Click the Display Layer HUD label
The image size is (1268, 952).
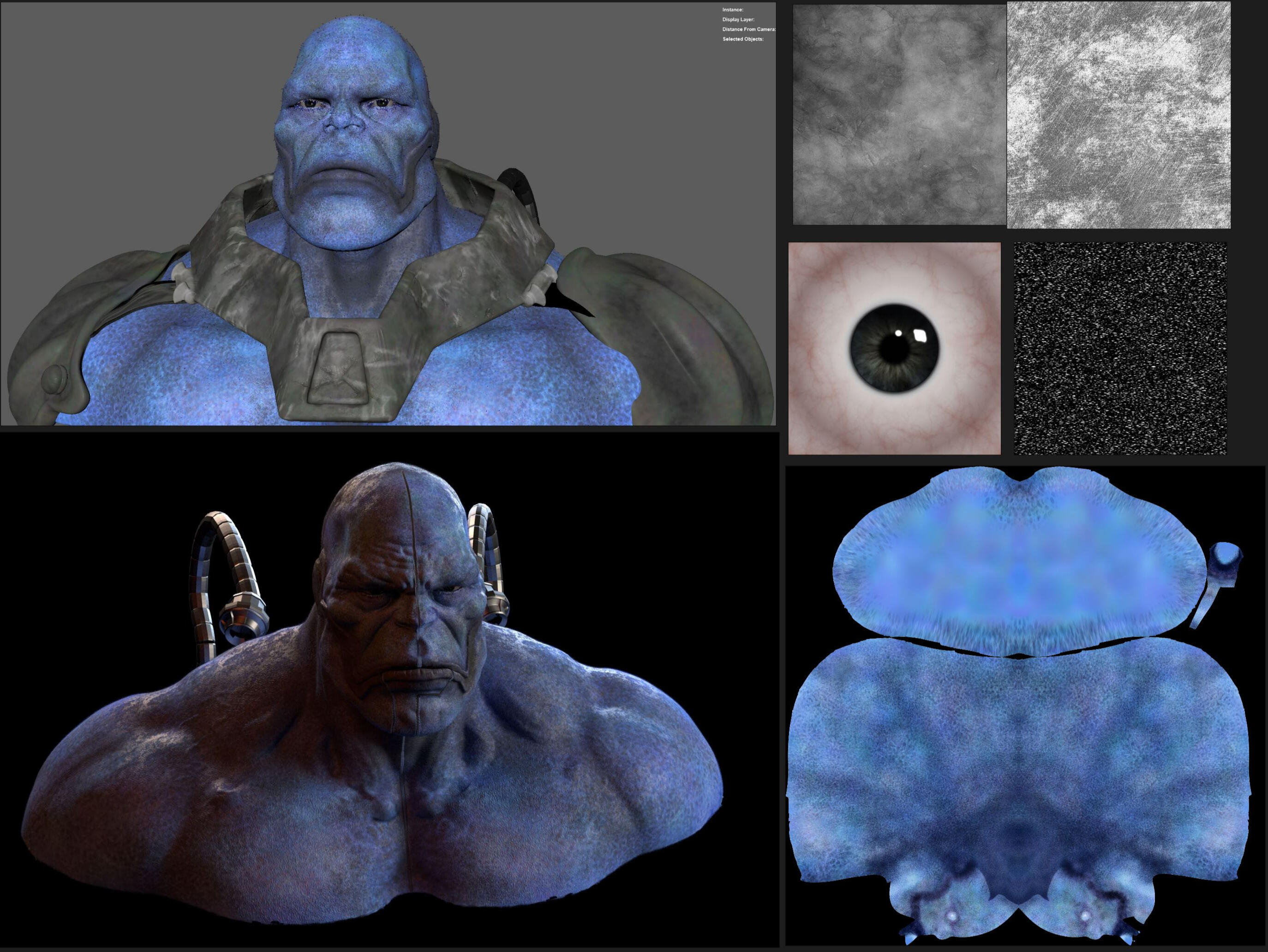click(x=738, y=19)
